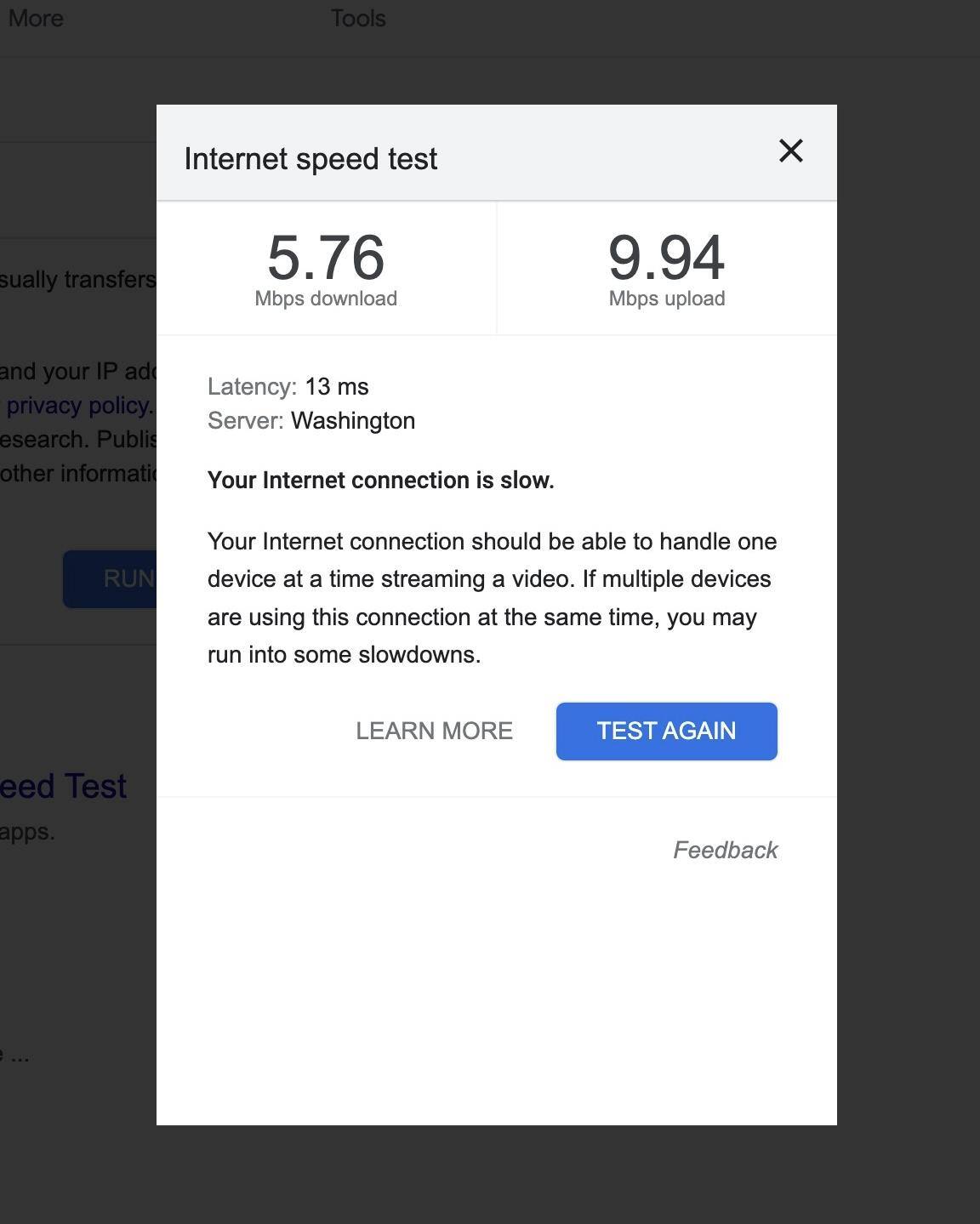The height and width of the screenshot is (1224, 980).
Task: Click the bold connection is slow message
Action: pos(380,481)
